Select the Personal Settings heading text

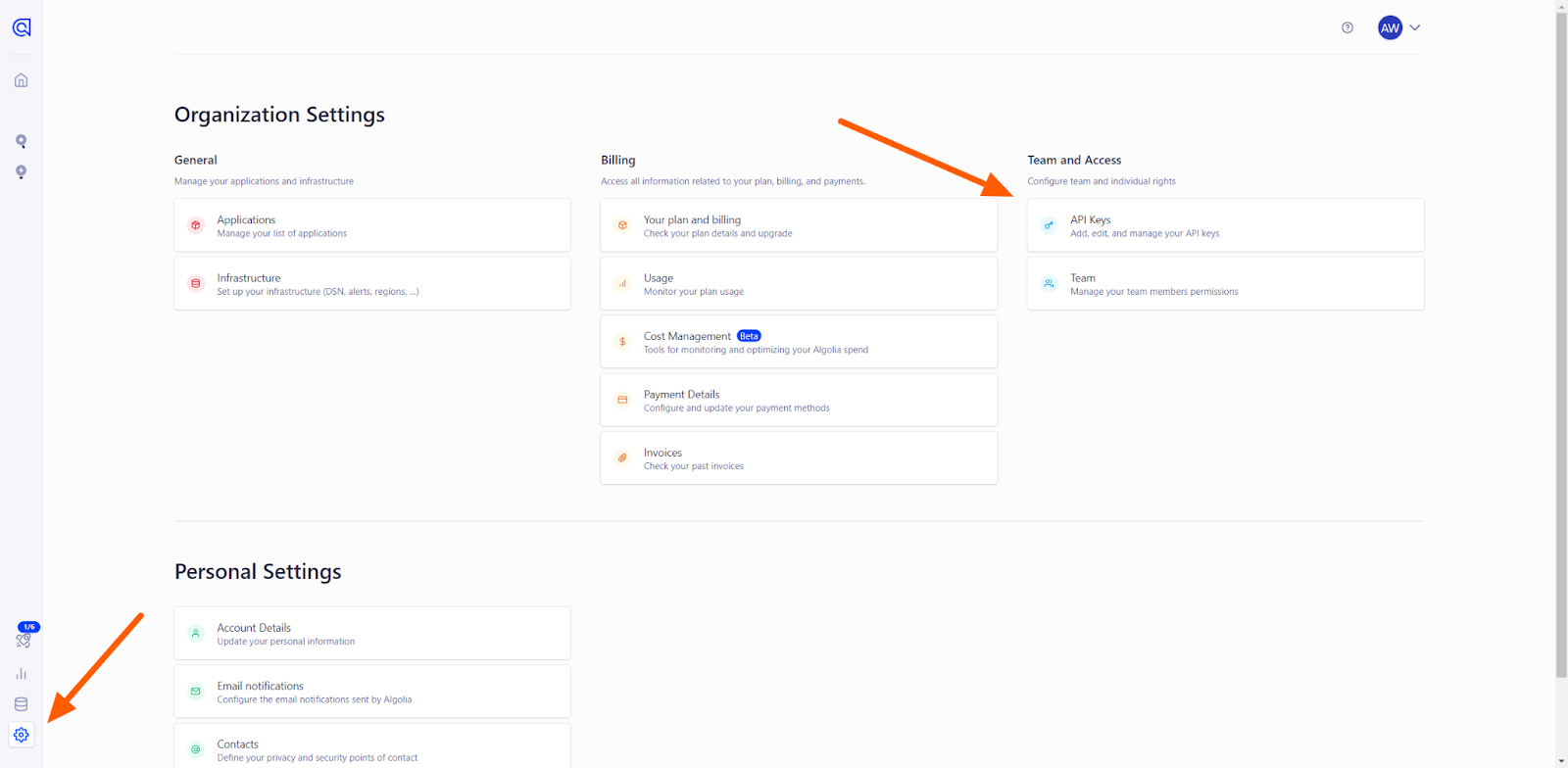point(258,571)
